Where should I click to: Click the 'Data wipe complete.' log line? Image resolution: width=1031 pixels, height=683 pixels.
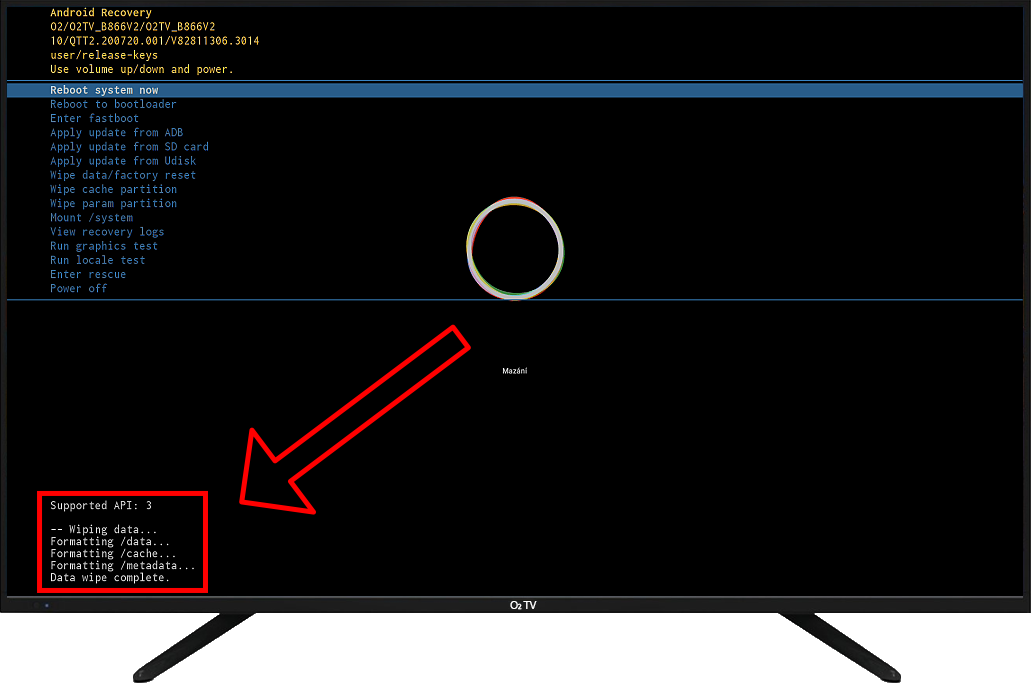click(110, 577)
